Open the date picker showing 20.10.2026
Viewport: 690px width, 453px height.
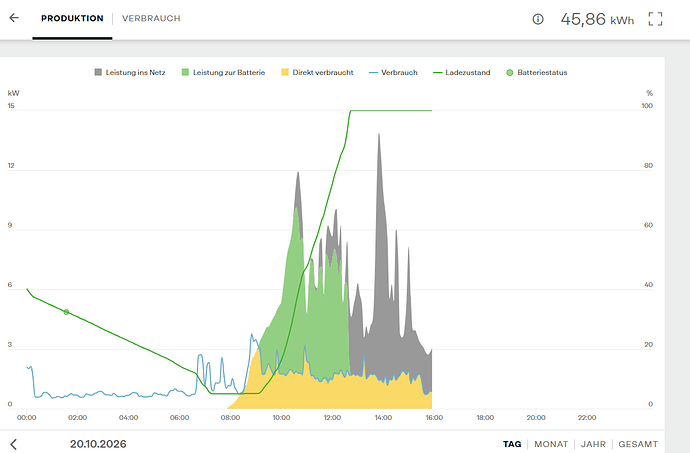(98, 444)
